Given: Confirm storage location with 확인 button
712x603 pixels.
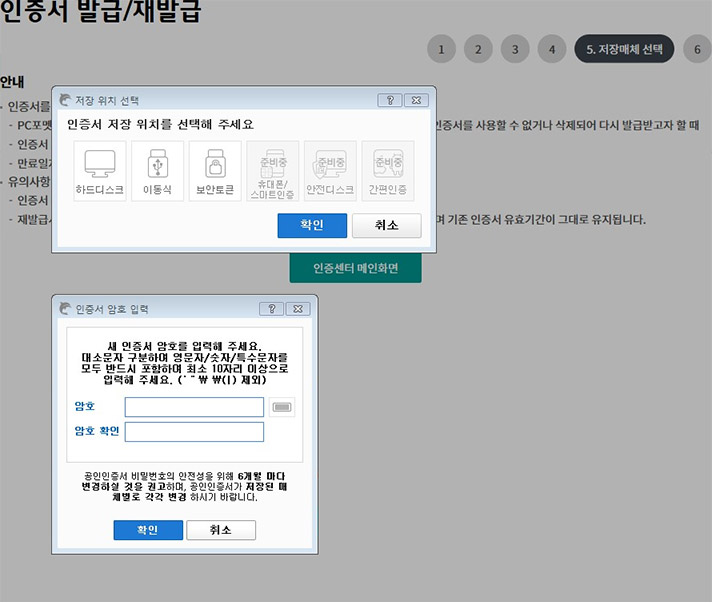Looking at the screenshot, I should point(312,226).
